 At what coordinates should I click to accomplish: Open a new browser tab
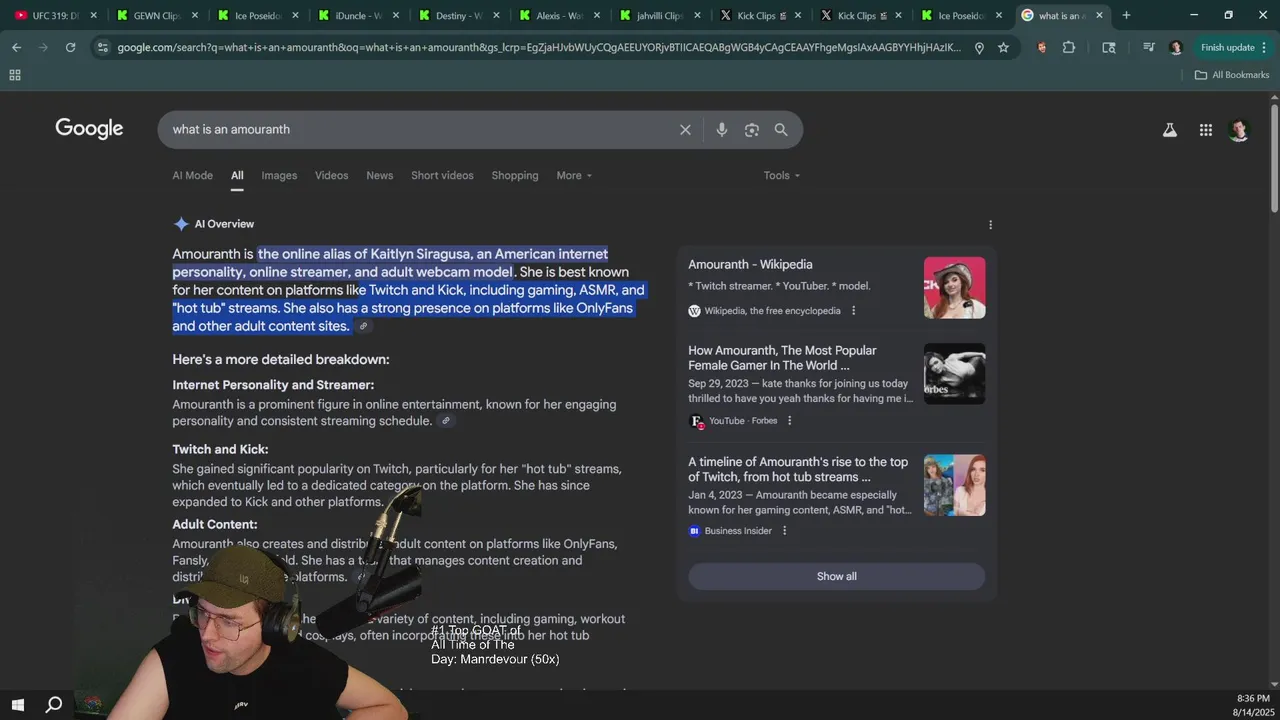tap(1126, 15)
